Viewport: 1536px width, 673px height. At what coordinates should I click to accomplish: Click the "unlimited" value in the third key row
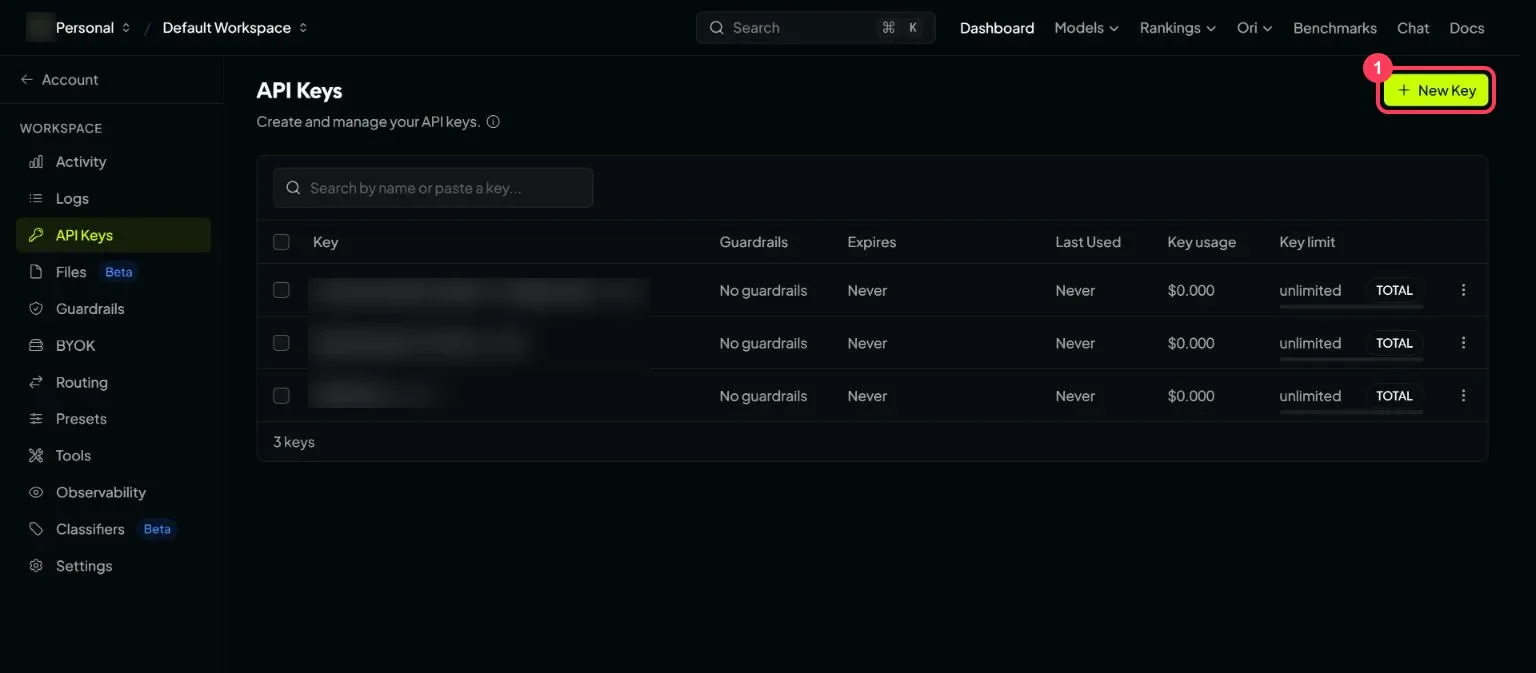tap(1310, 396)
